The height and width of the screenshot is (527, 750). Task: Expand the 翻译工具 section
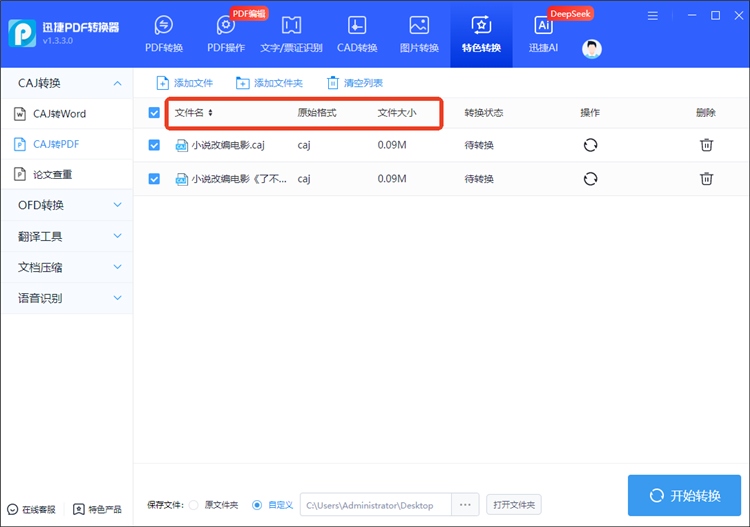(67, 236)
